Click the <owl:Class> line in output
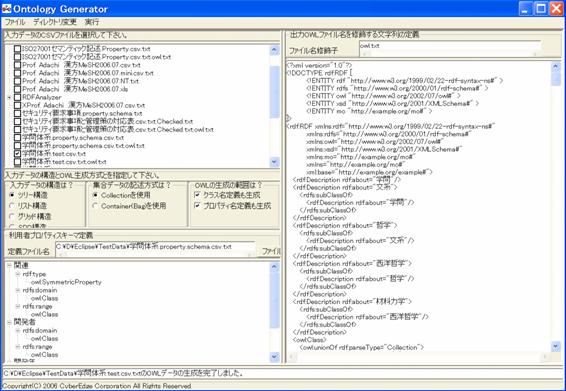The height and width of the screenshot is (391, 566). coord(310,340)
